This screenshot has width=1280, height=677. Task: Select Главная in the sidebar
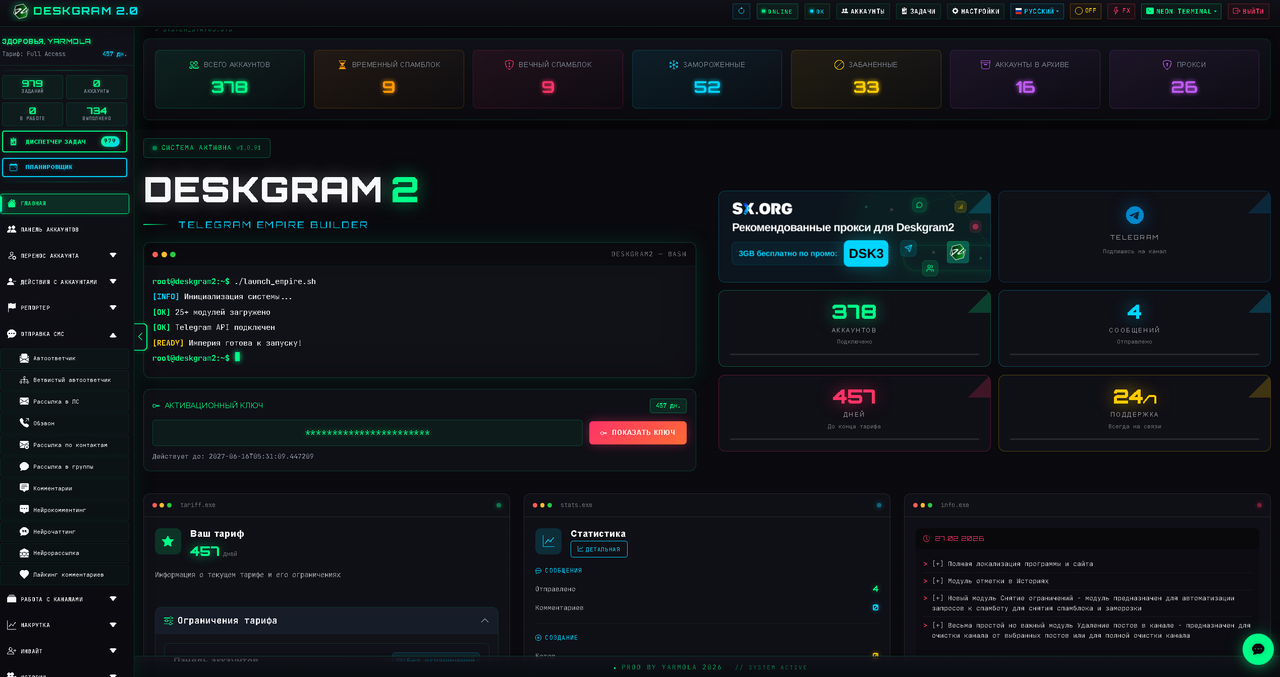coord(64,204)
